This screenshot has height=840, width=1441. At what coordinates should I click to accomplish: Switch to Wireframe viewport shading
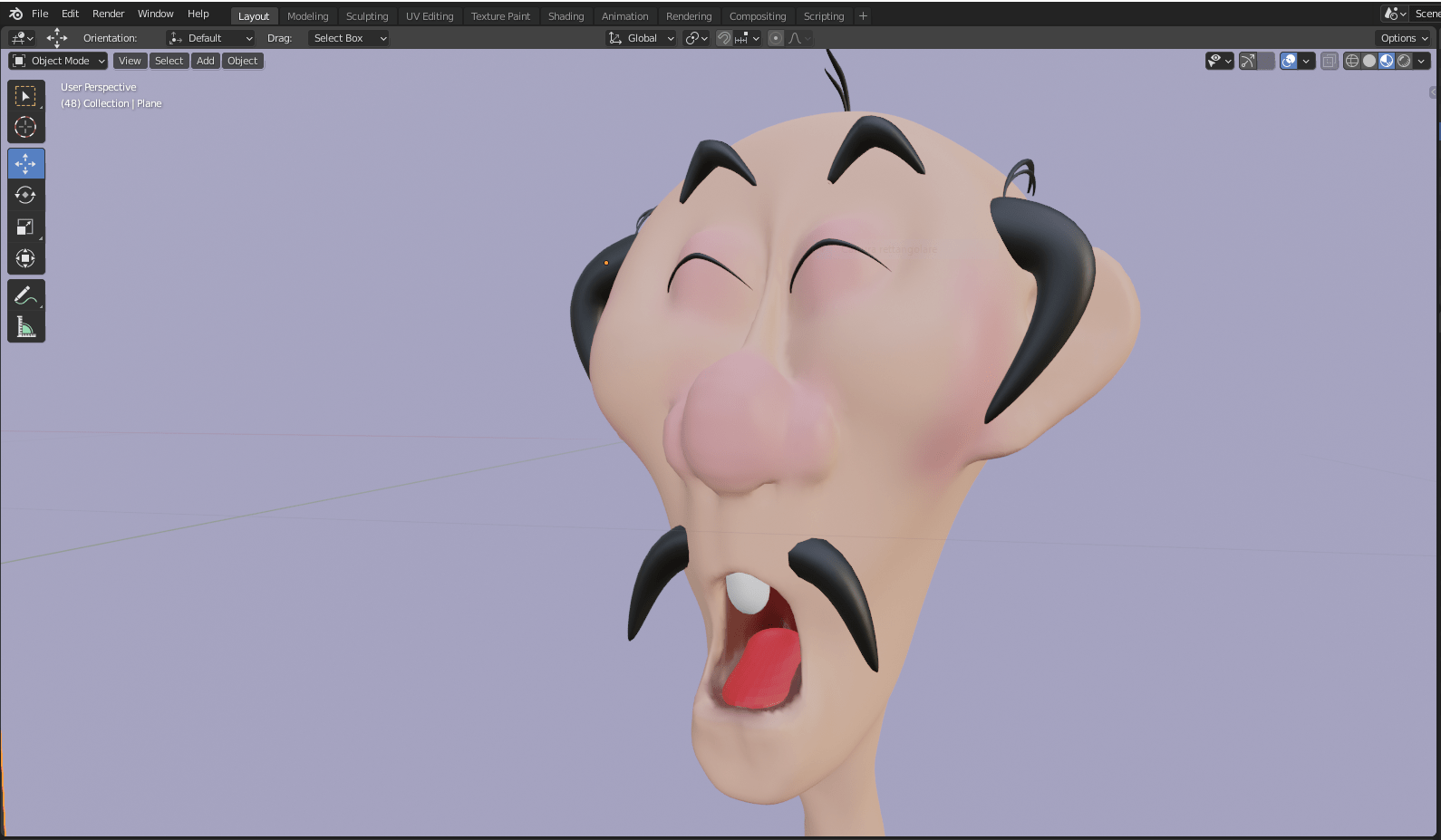pyautogui.click(x=1352, y=61)
